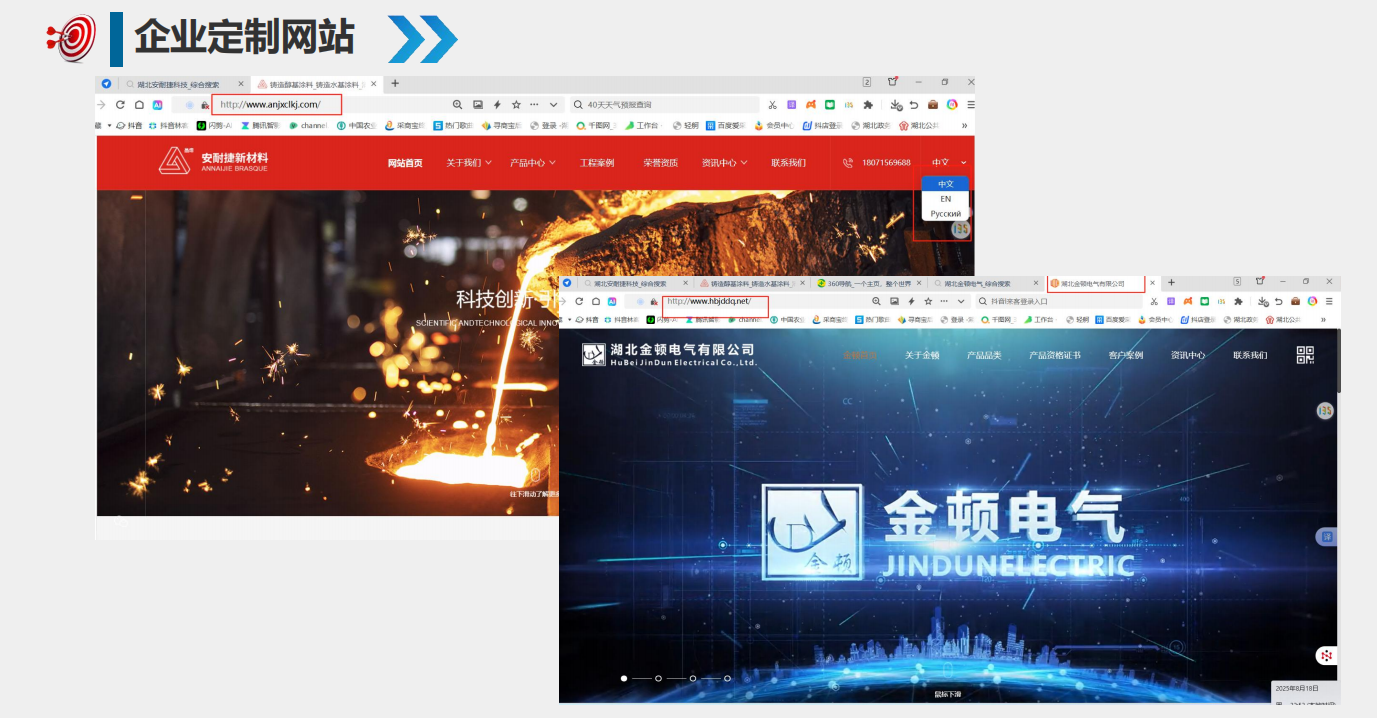Select 中文 in the open language menu

pos(945,184)
